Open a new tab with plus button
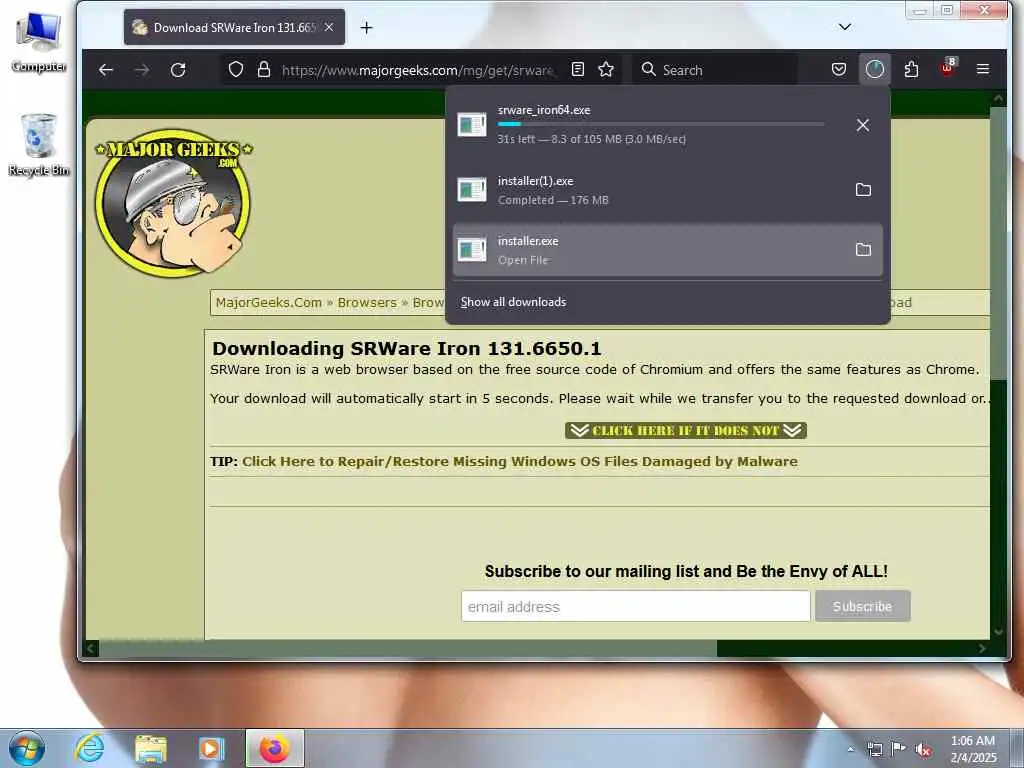 click(366, 27)
